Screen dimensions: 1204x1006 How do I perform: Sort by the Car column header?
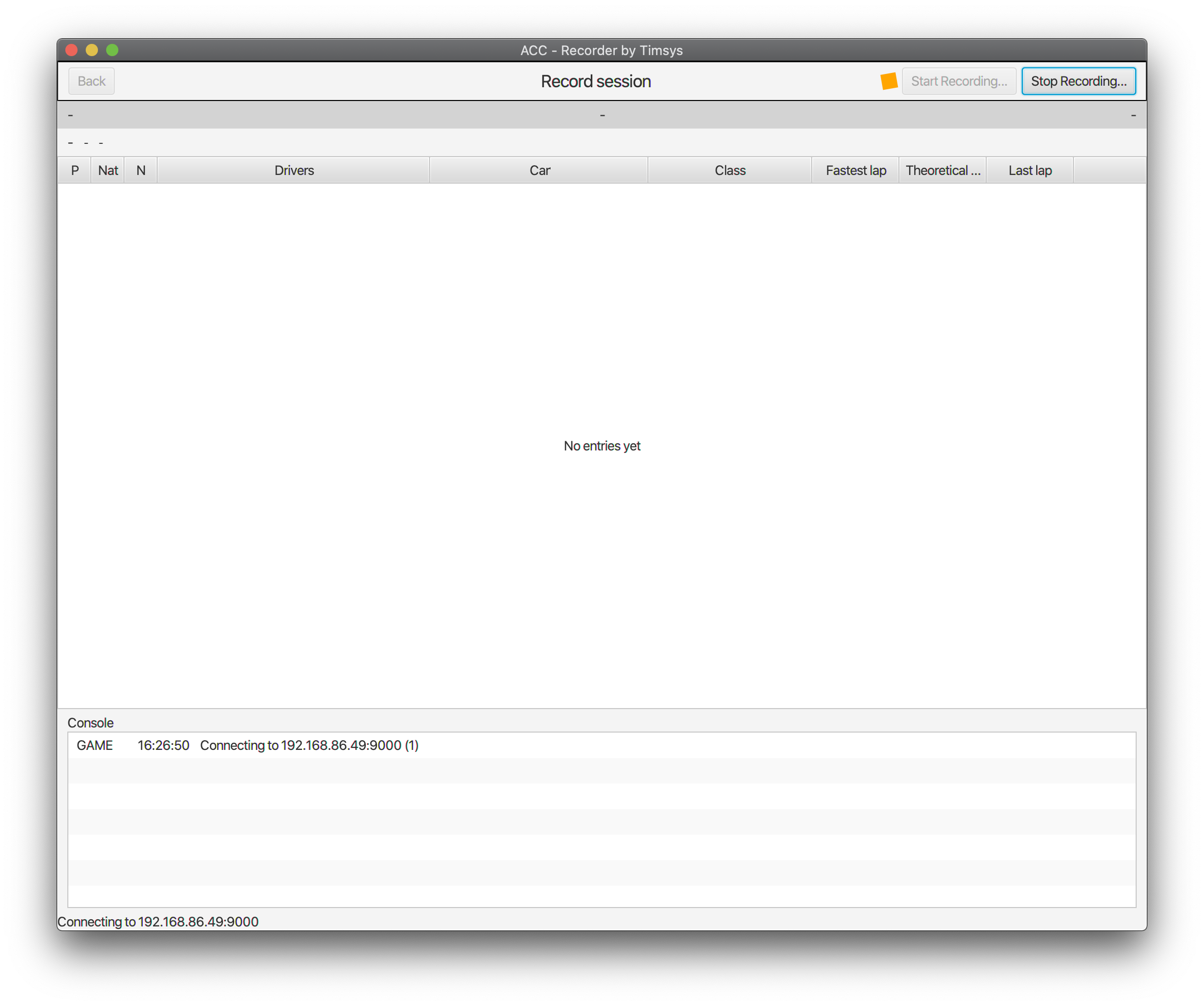pyautogui.click(x=539, y=170)
